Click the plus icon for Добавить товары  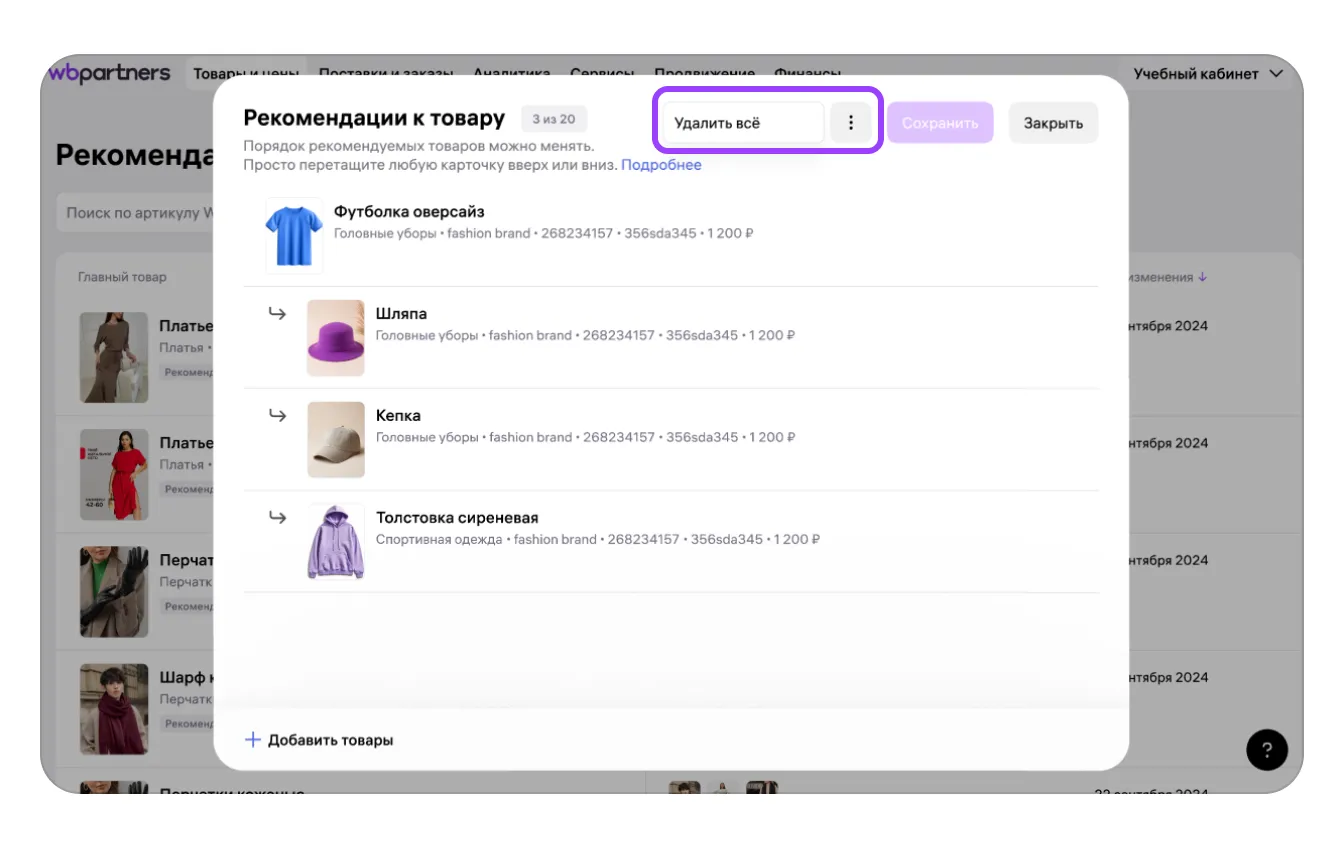click(253, 740)
